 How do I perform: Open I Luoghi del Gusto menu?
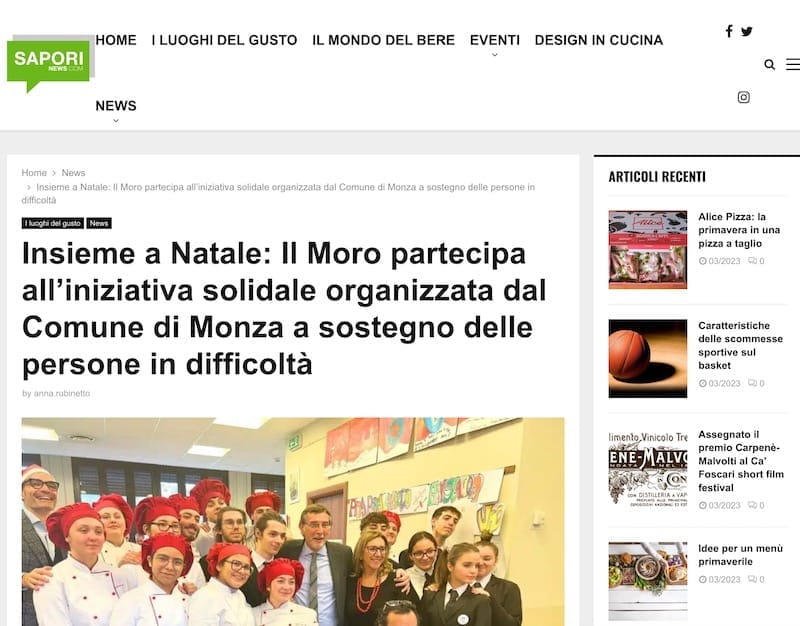click(224, 40)
